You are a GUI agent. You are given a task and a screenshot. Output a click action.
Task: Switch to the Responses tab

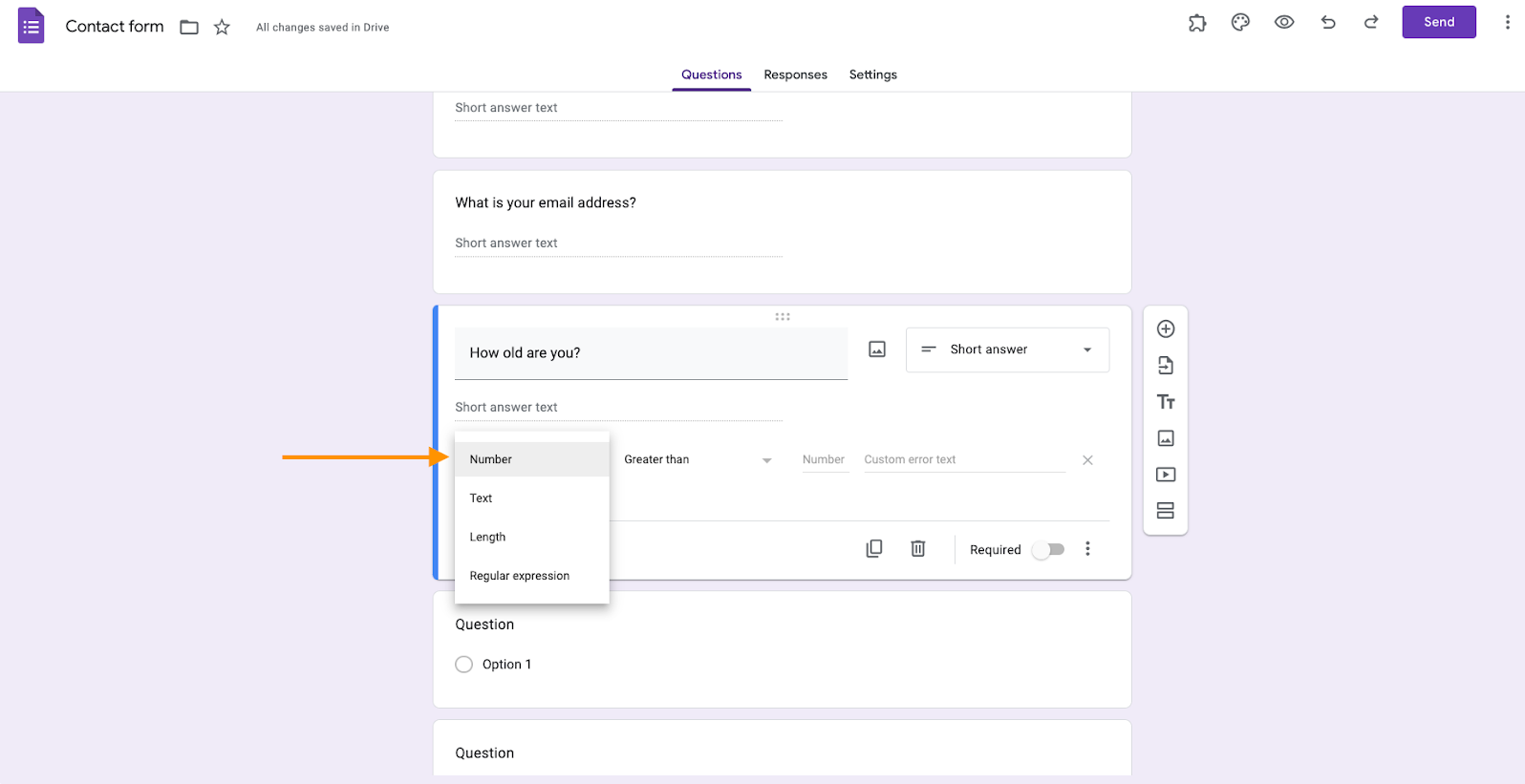(795, 74)
